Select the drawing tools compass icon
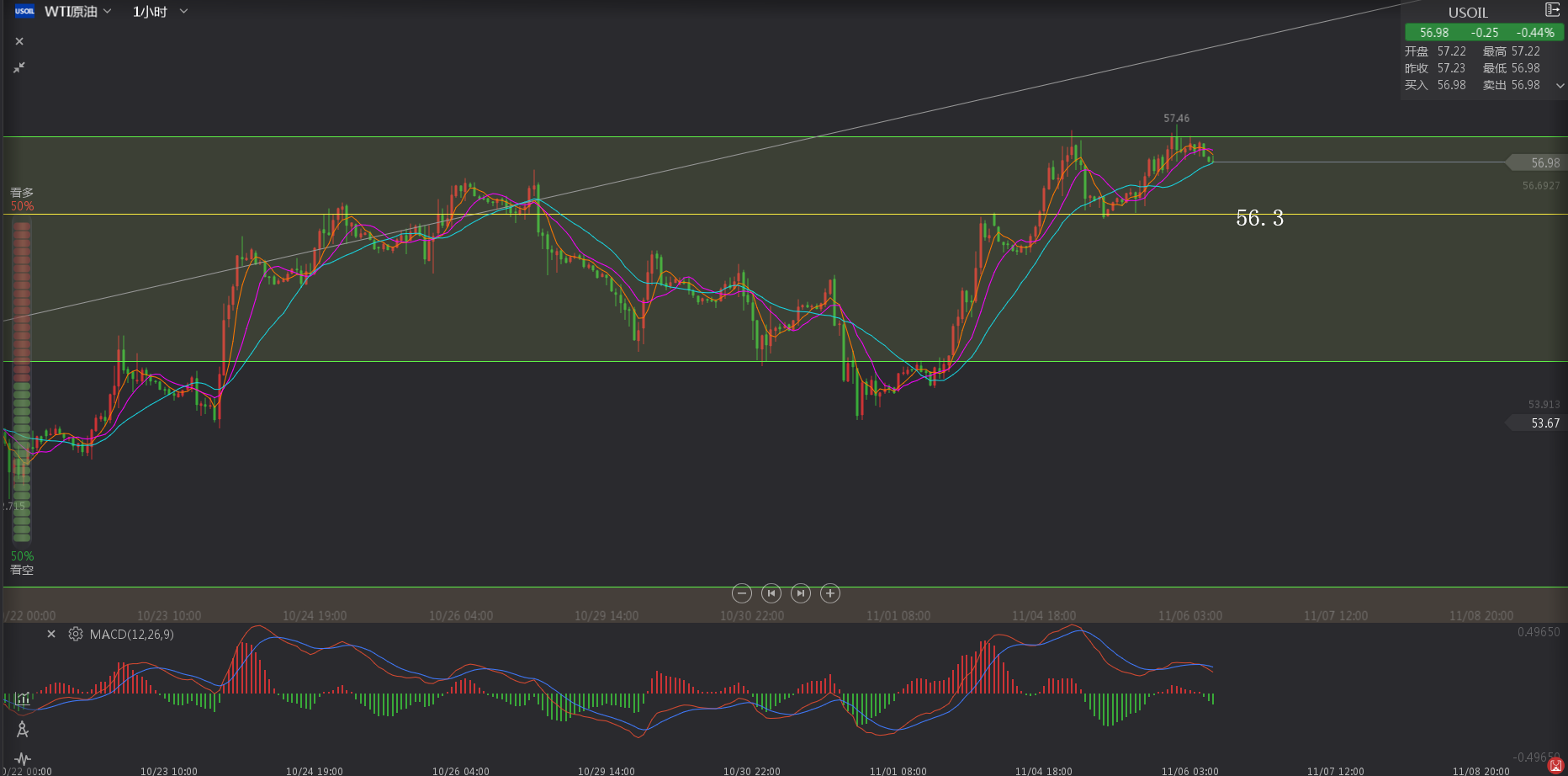 coord(23,729)
